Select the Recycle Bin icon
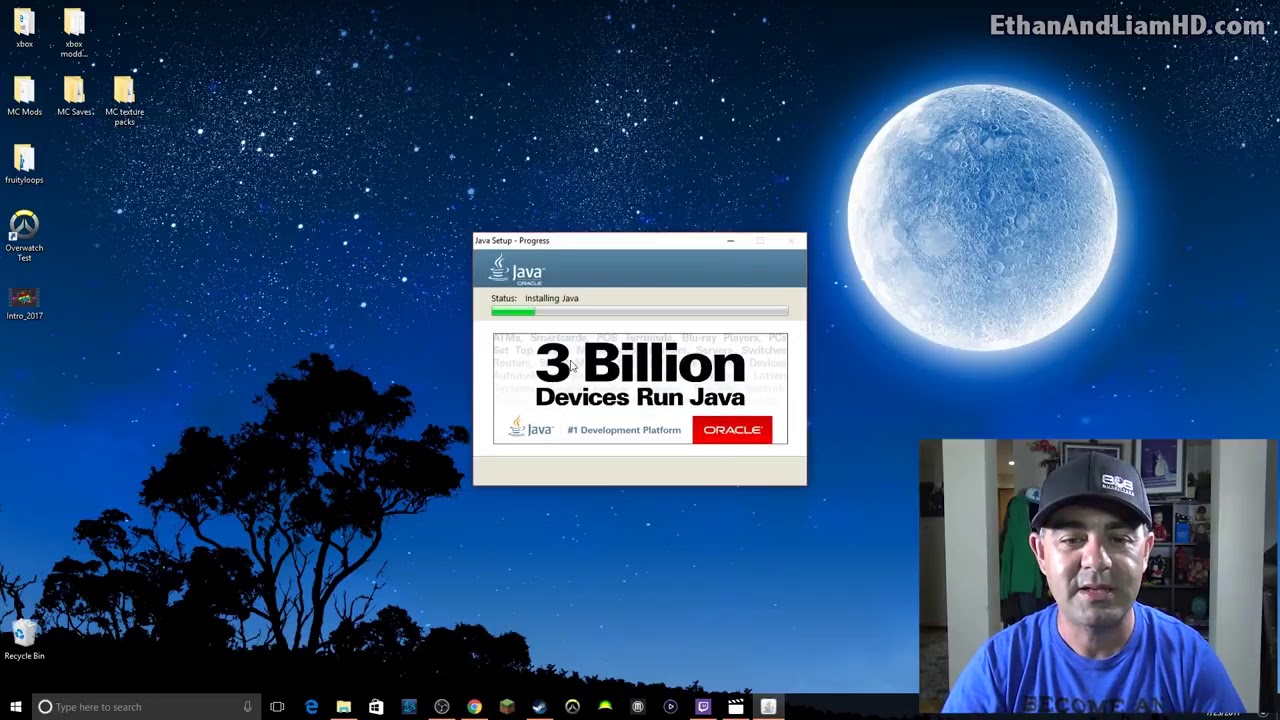Viewport: 1280px width, 720px height. (24, 639)
